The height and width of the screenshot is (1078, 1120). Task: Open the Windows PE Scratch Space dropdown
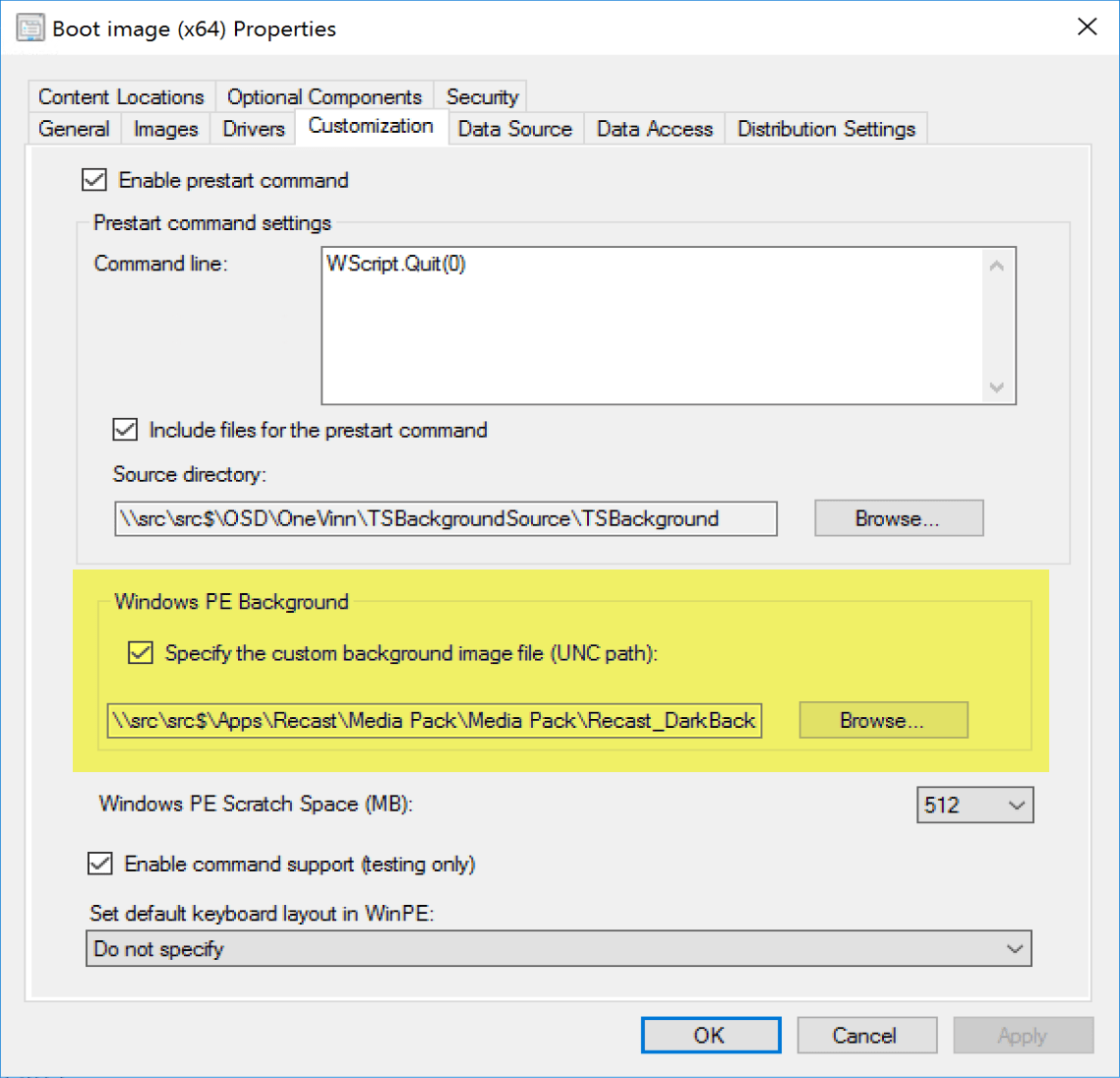(1019, 805)
